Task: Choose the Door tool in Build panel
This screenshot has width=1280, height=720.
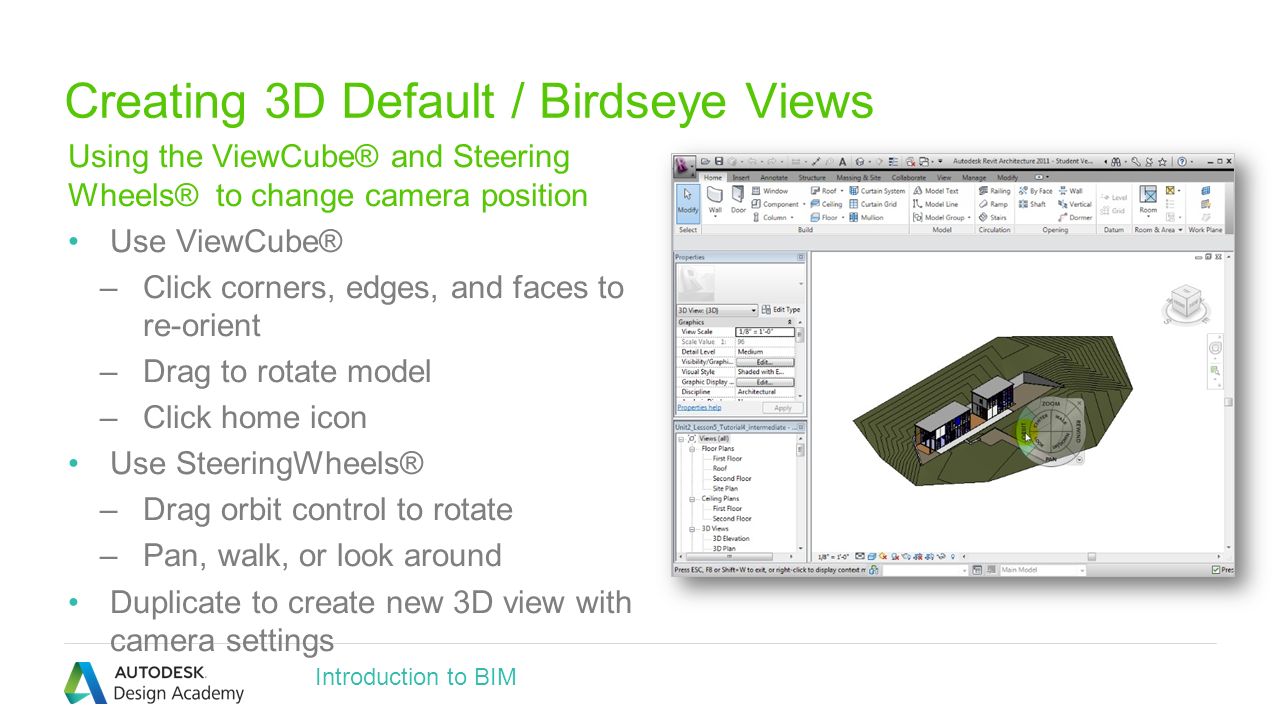Action: coord(738,199)
